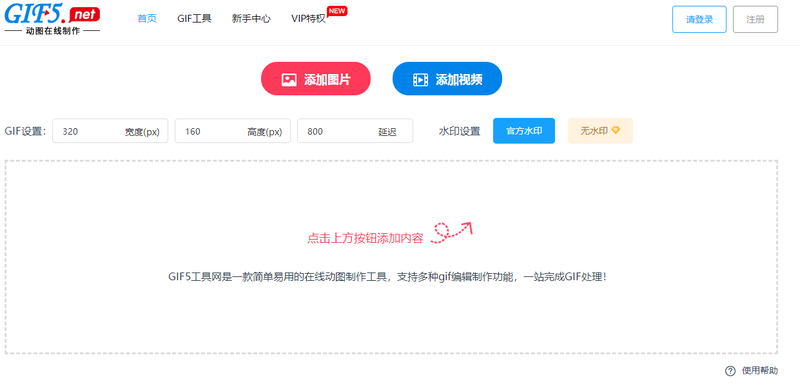Click the GIF5工具网 description sentence
800x391 pixels.
(x=388, y=277)
